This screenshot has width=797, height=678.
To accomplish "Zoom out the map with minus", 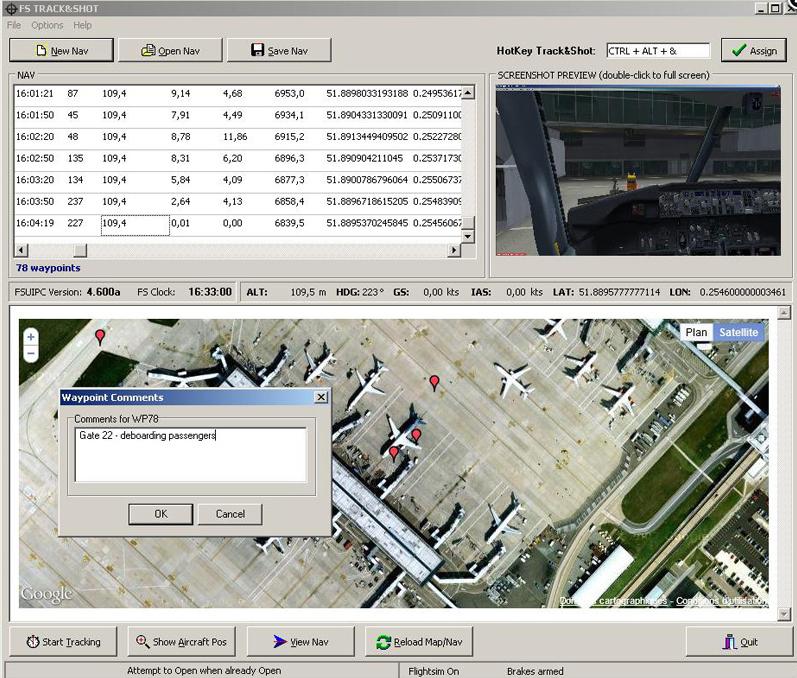I will coord(31,353).
